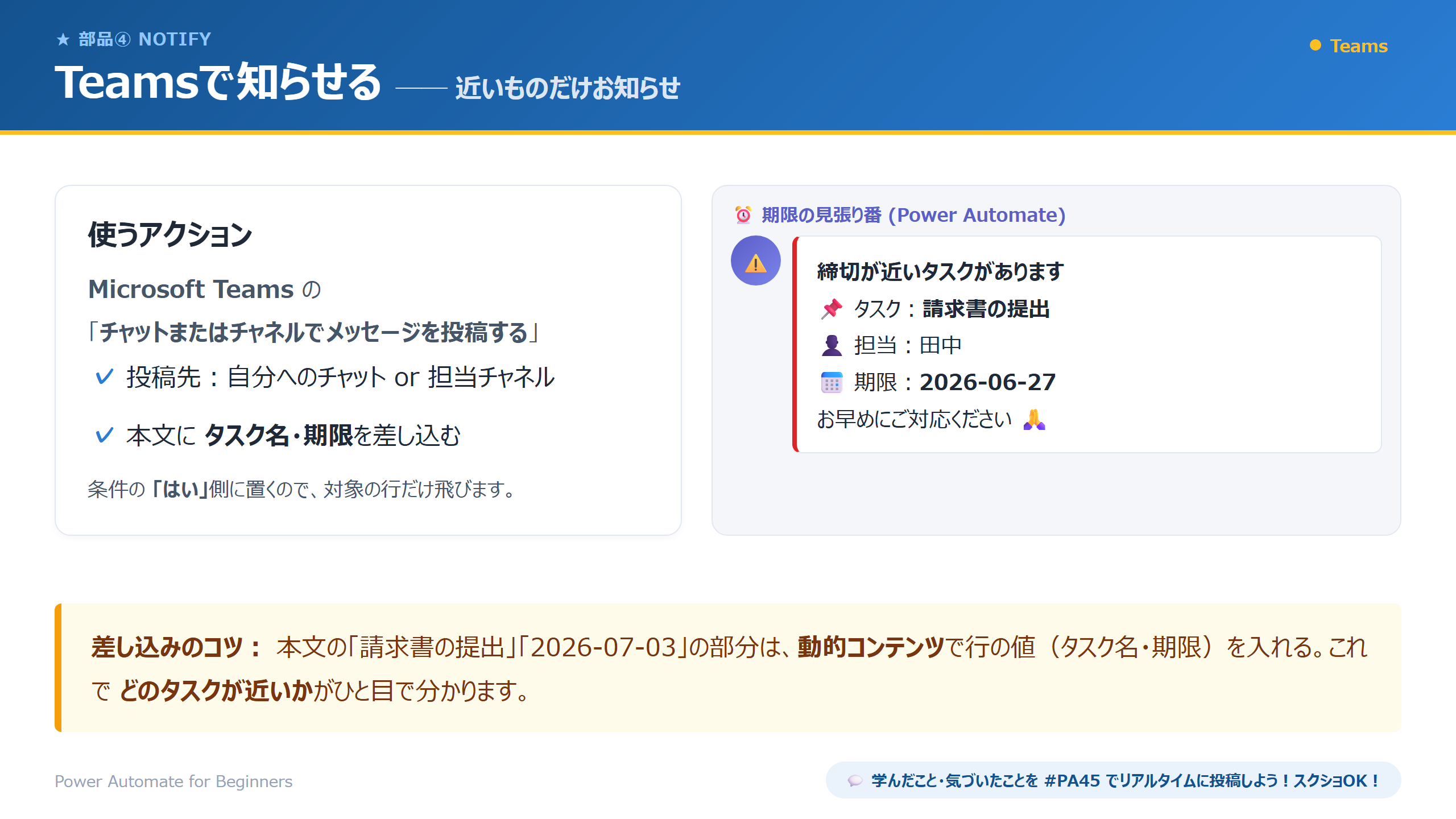
Task: Click the line 本文に タスク名・期限を差し込む
Action: (x=293, y=436)
